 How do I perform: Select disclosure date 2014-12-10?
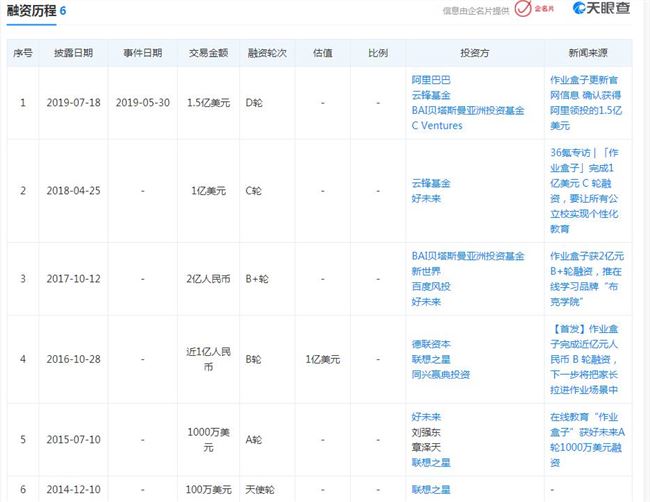point(73,490)
